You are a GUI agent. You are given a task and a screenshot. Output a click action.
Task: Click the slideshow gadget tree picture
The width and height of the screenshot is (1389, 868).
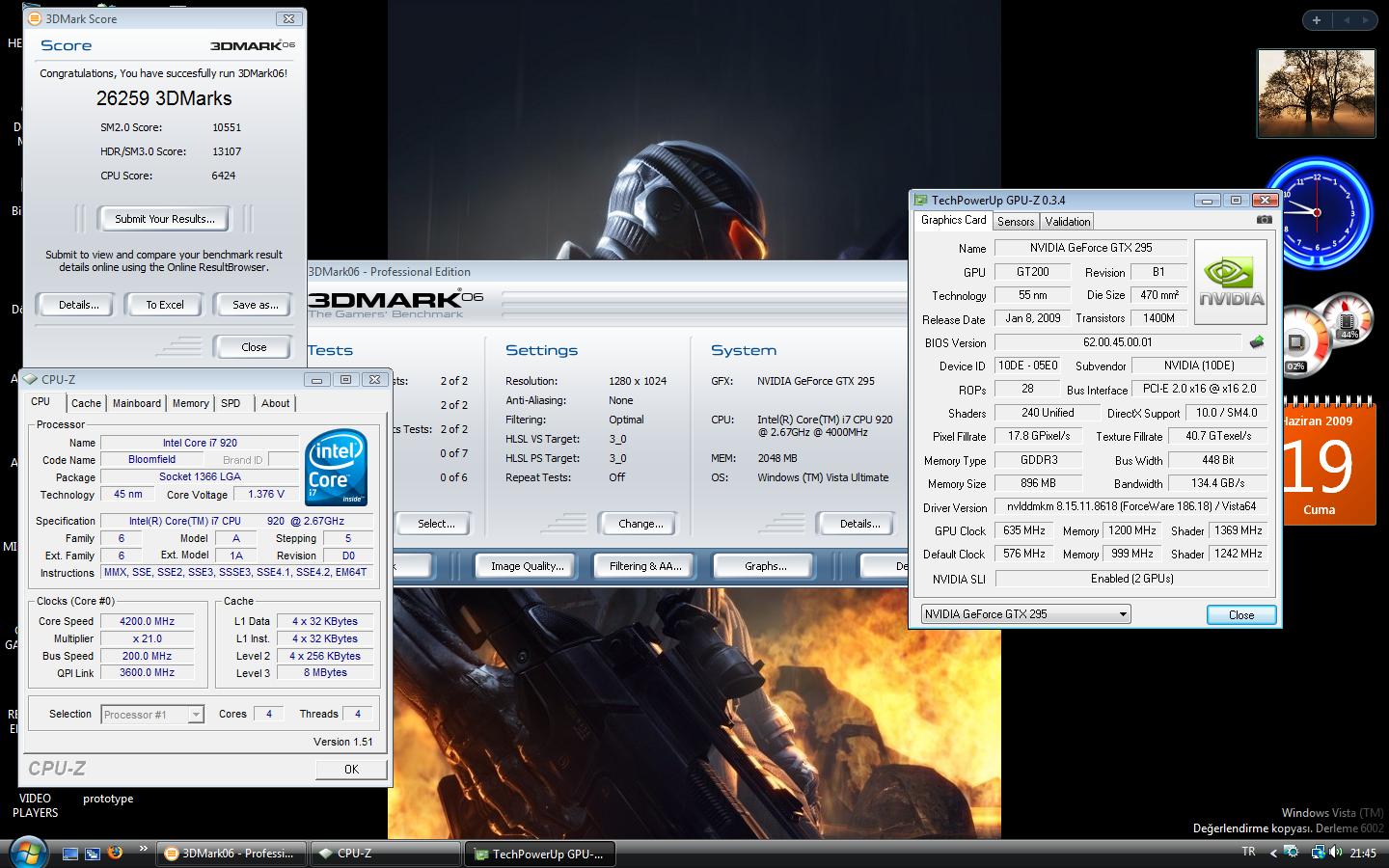click(x=1316, y=94)
